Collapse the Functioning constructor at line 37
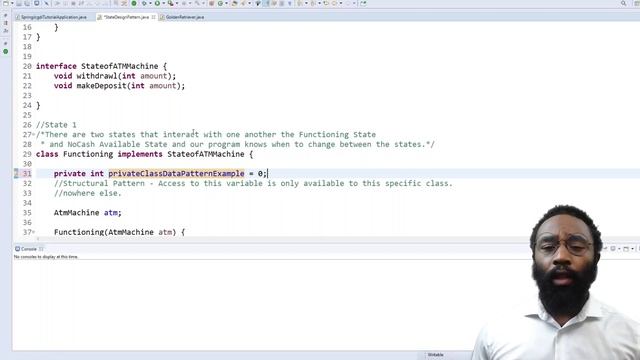 (33, 232)
